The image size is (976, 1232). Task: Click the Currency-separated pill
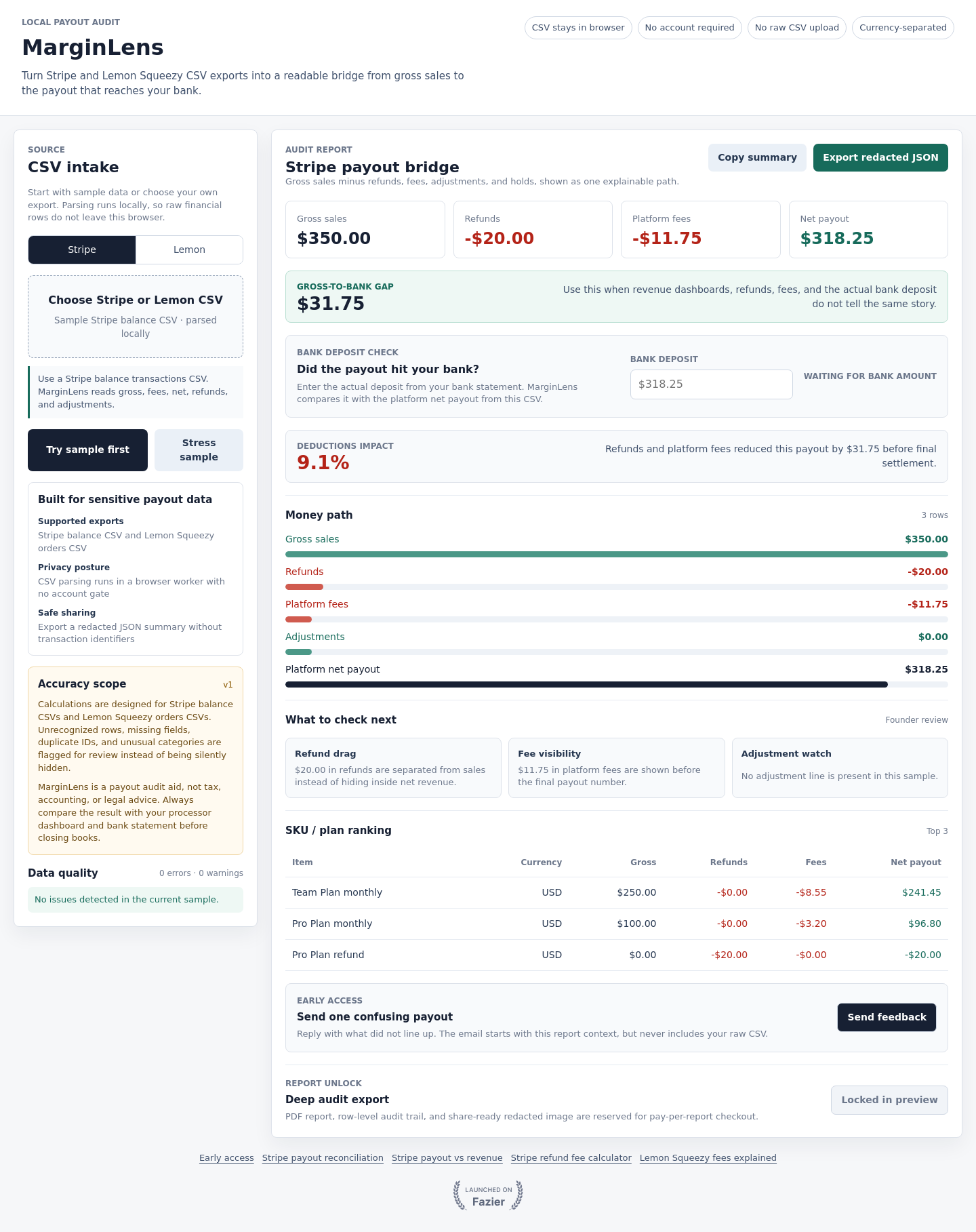pos(903,28)
